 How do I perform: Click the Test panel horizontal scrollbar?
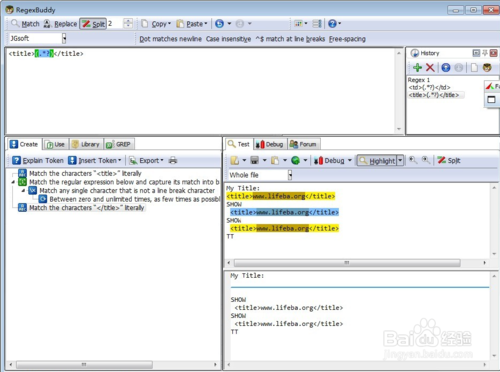pos(347,263)
